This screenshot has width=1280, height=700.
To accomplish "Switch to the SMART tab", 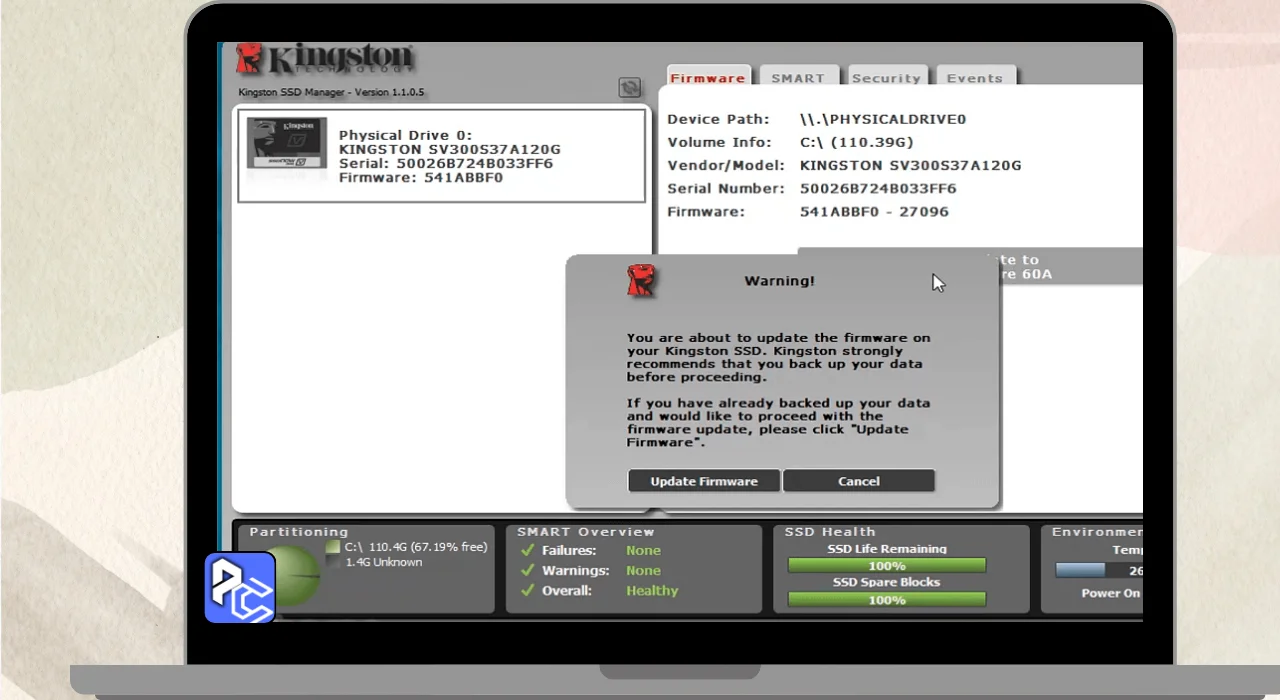I will (797, 77).
